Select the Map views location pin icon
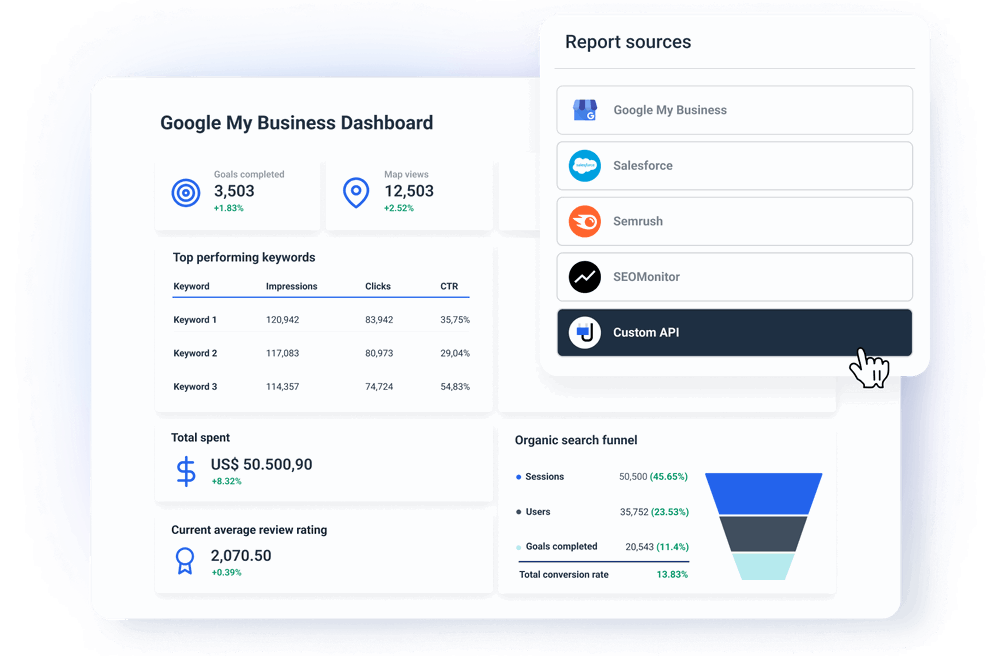The width and height of the screenshot is (992, 656). (x=356, y=192)
